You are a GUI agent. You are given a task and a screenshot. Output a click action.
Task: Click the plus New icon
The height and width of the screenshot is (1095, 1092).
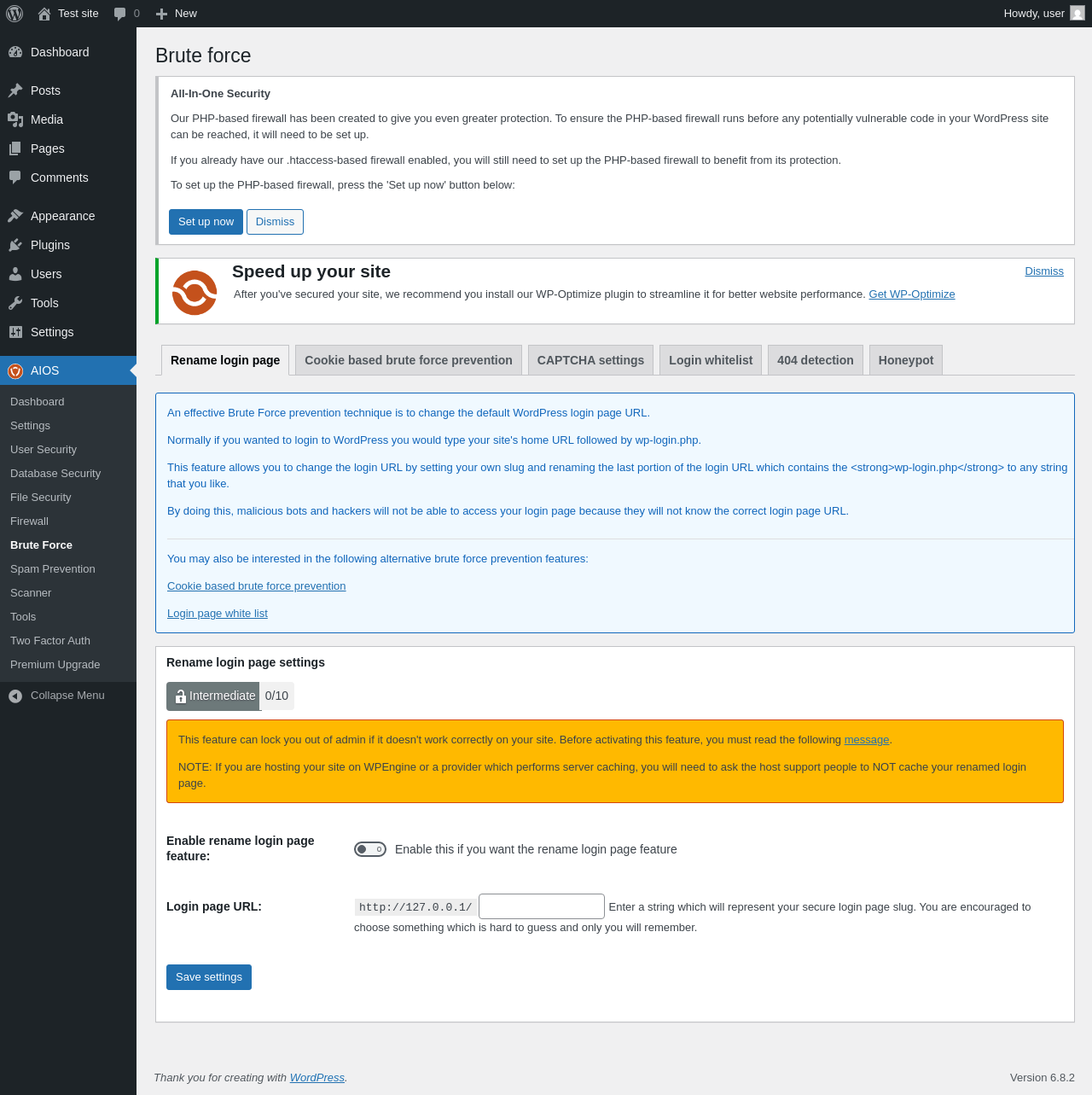161,14
